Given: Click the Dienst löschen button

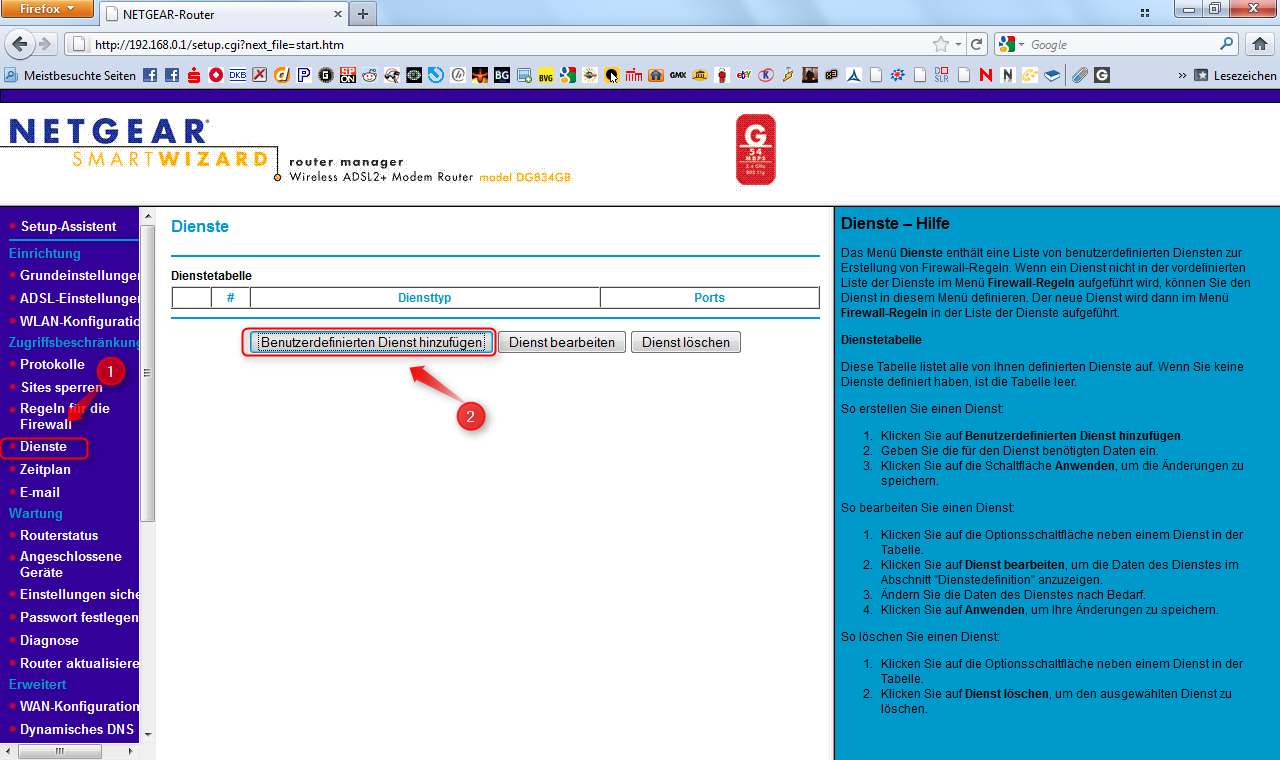Looking at the screenshot, I should coord(685,341).
